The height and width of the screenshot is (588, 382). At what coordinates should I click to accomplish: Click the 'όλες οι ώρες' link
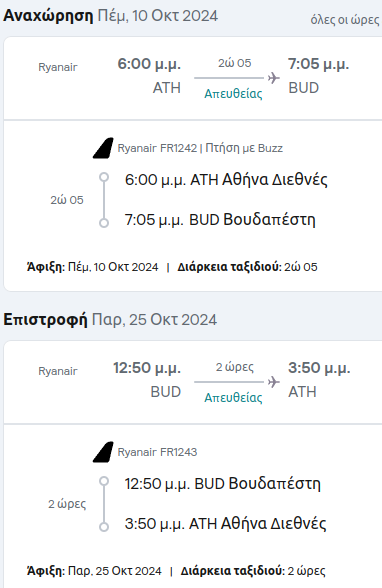[x=345, y=20]
